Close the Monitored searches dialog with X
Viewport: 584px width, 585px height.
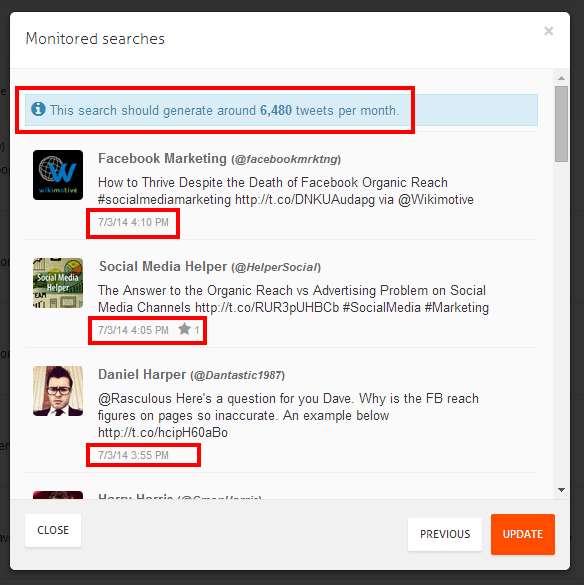pos(549,31)
